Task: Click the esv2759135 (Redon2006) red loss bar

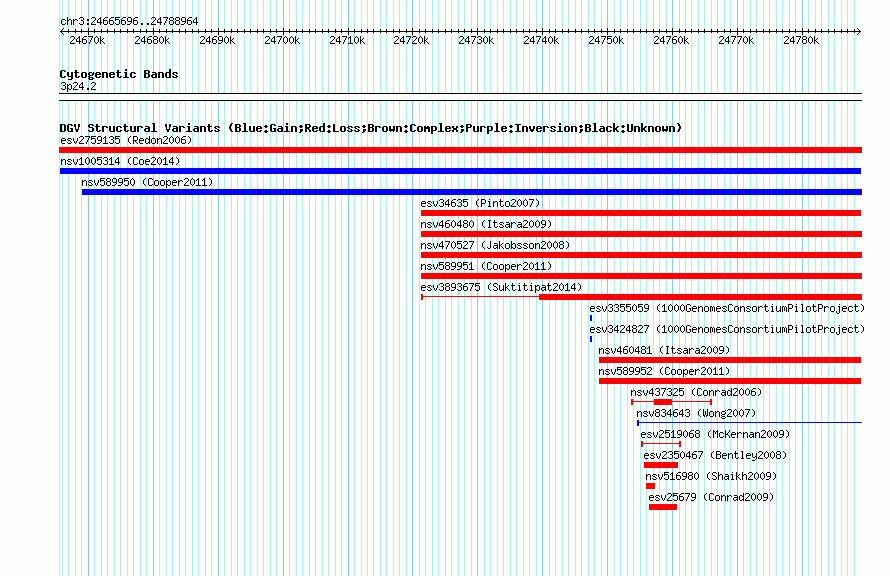Action: [460, 150]
